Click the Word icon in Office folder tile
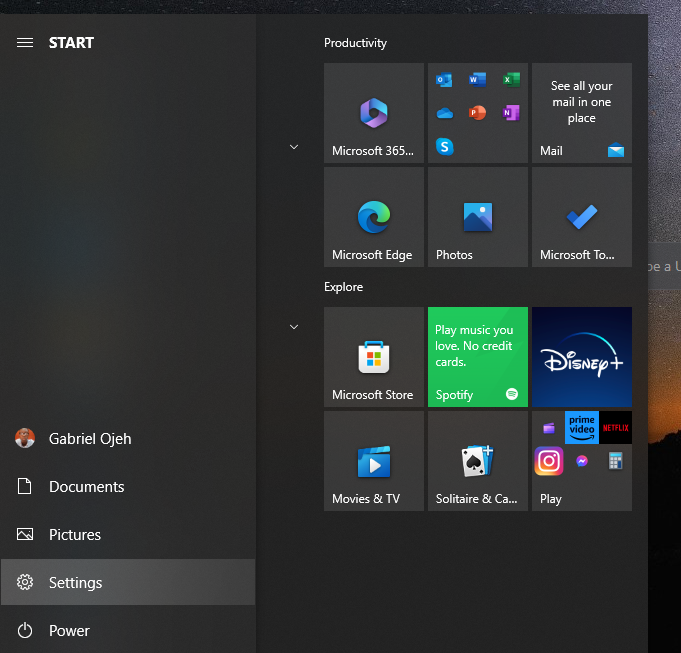 coord(478,80)
